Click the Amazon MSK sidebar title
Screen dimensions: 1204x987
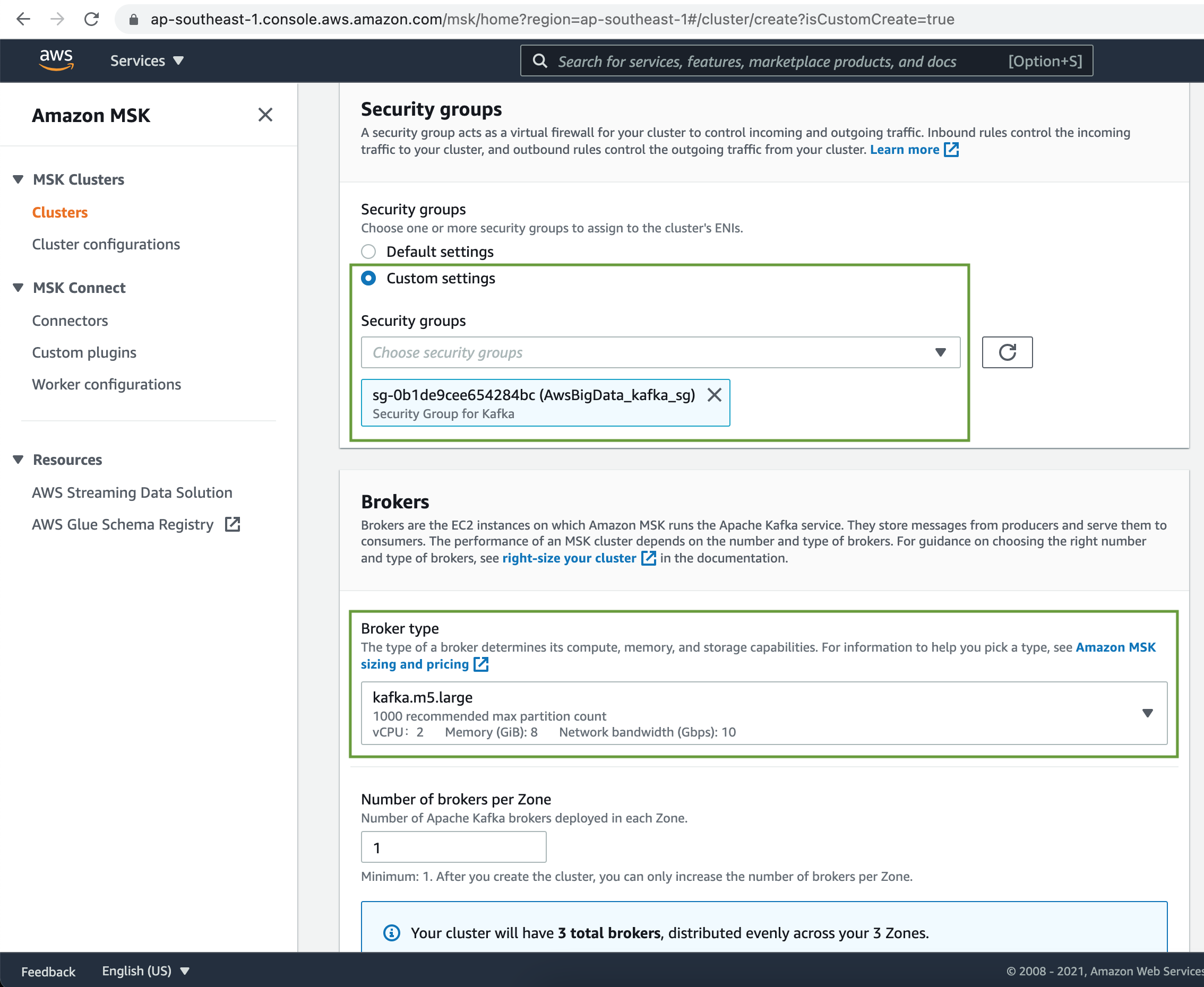(x=91, y=116)
